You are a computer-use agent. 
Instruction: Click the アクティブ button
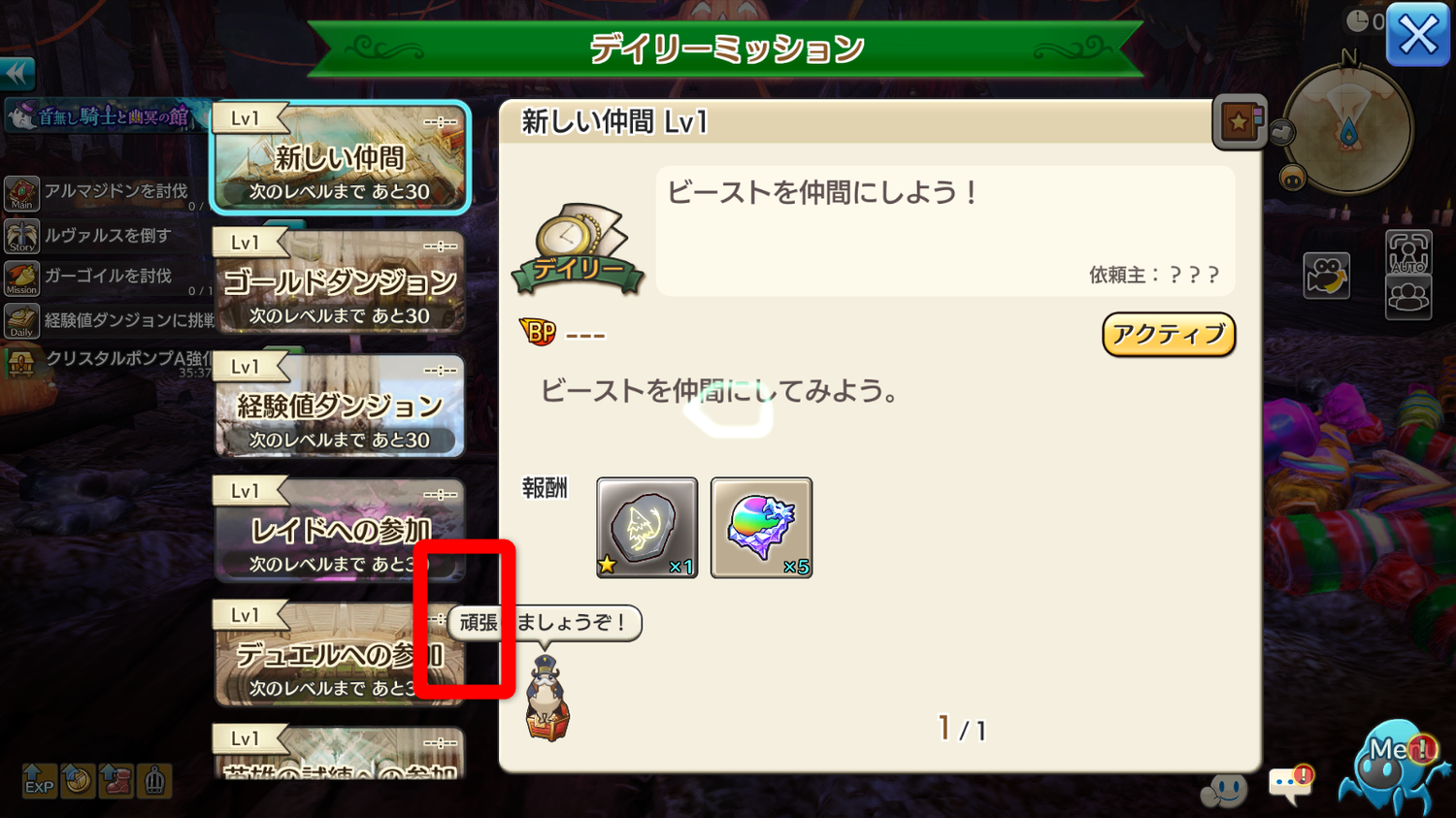coord(1169,335)
